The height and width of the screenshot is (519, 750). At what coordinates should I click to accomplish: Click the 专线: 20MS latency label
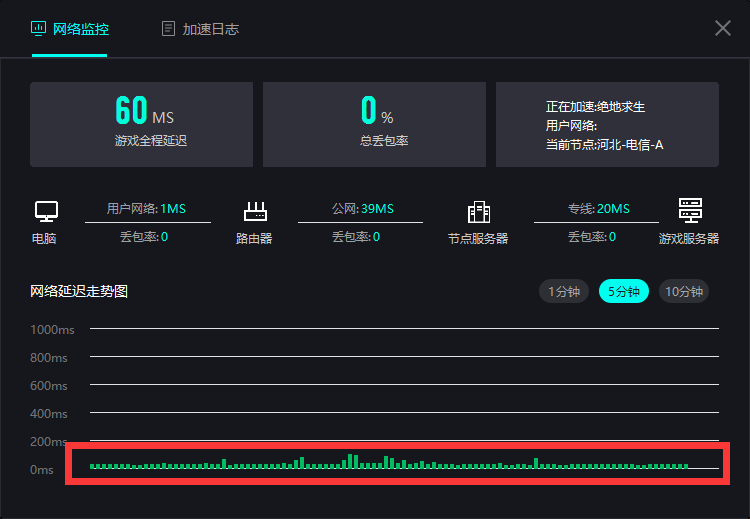[598, 209]
